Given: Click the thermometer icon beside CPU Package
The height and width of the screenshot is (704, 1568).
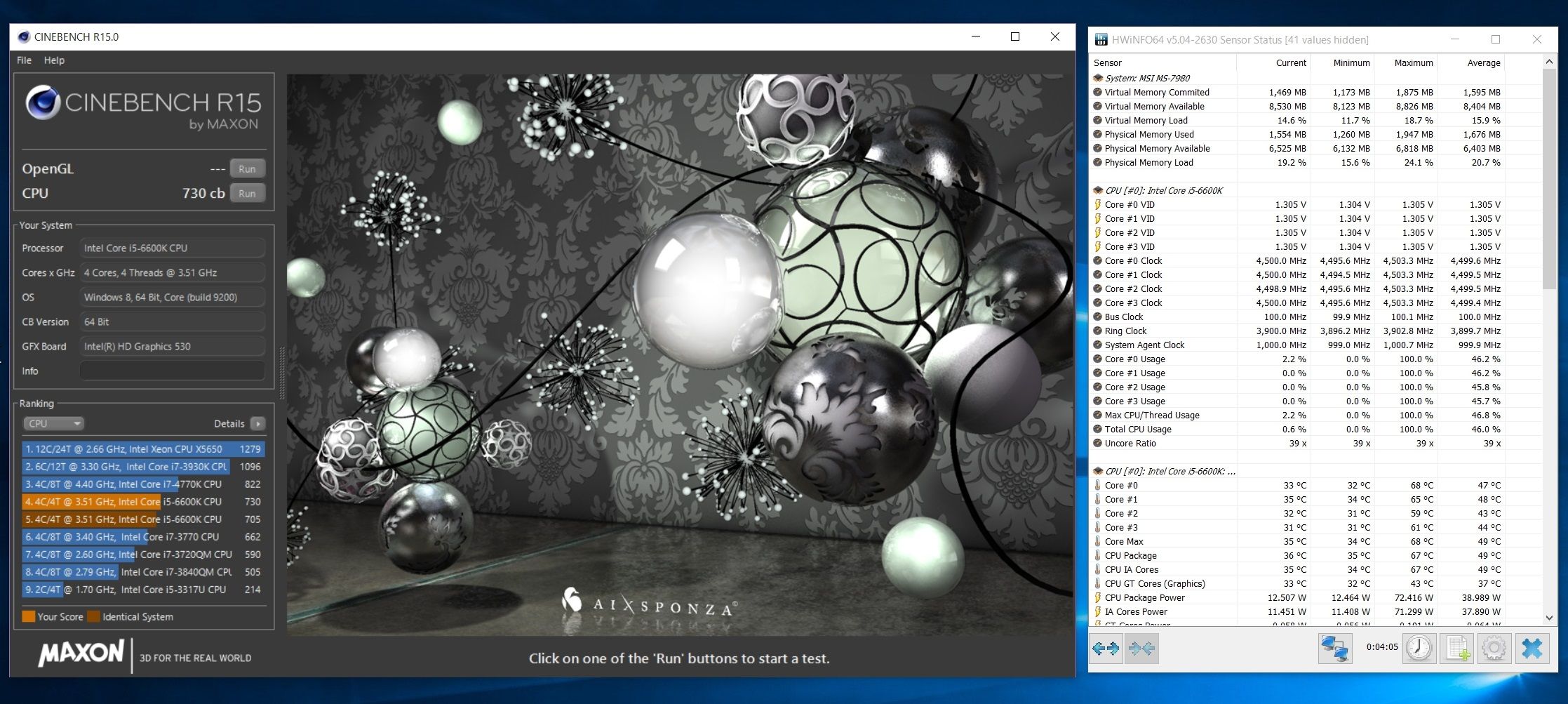Looking at the screenshot, I should click(x=1098, y=555).
